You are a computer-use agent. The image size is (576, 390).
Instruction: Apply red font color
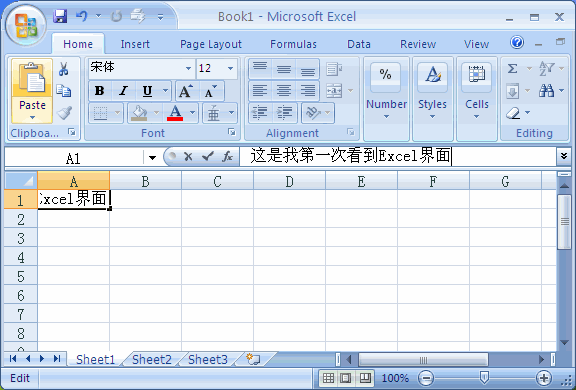pos(175,113)
